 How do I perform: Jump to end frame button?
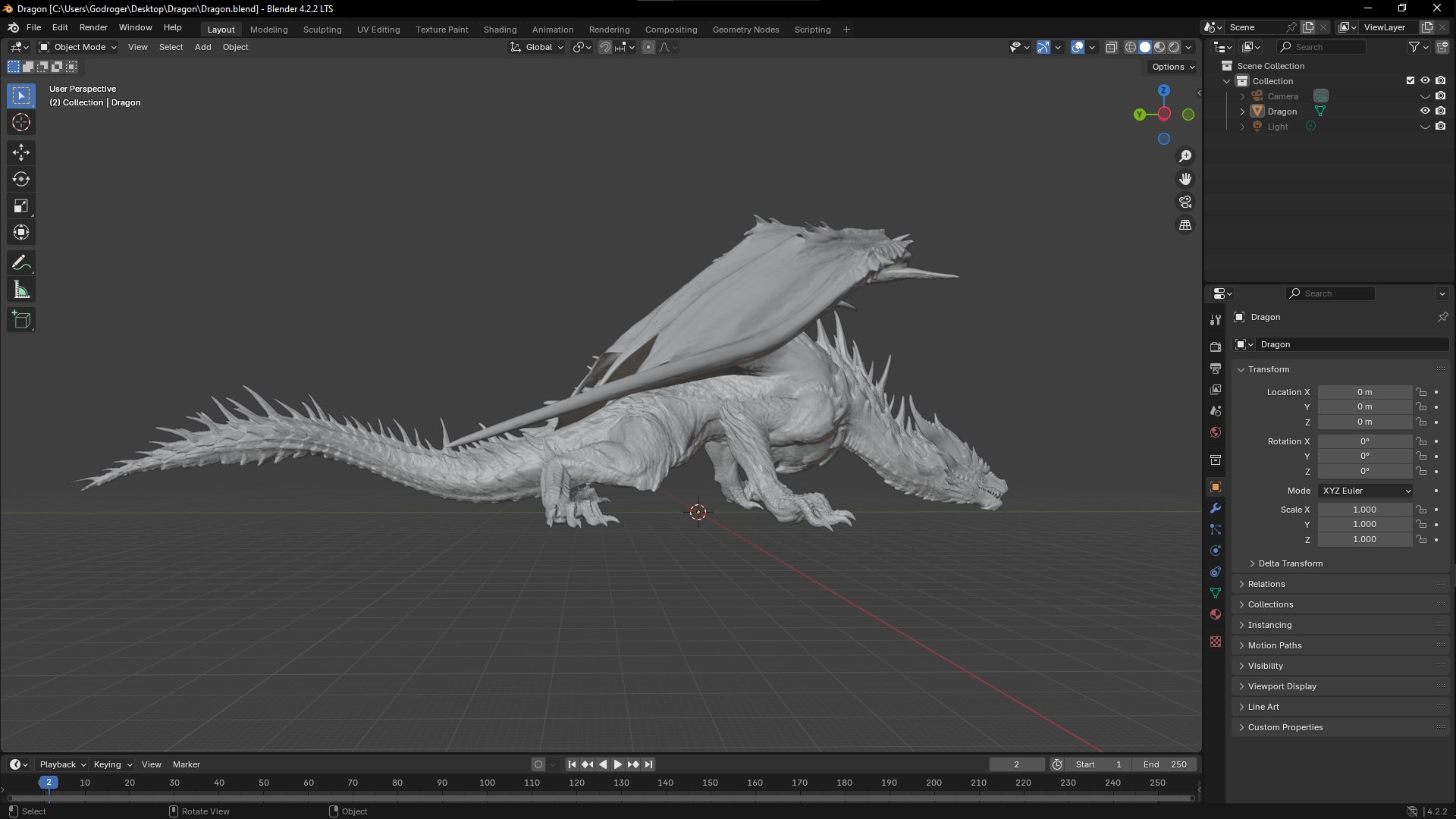[649, 764]
